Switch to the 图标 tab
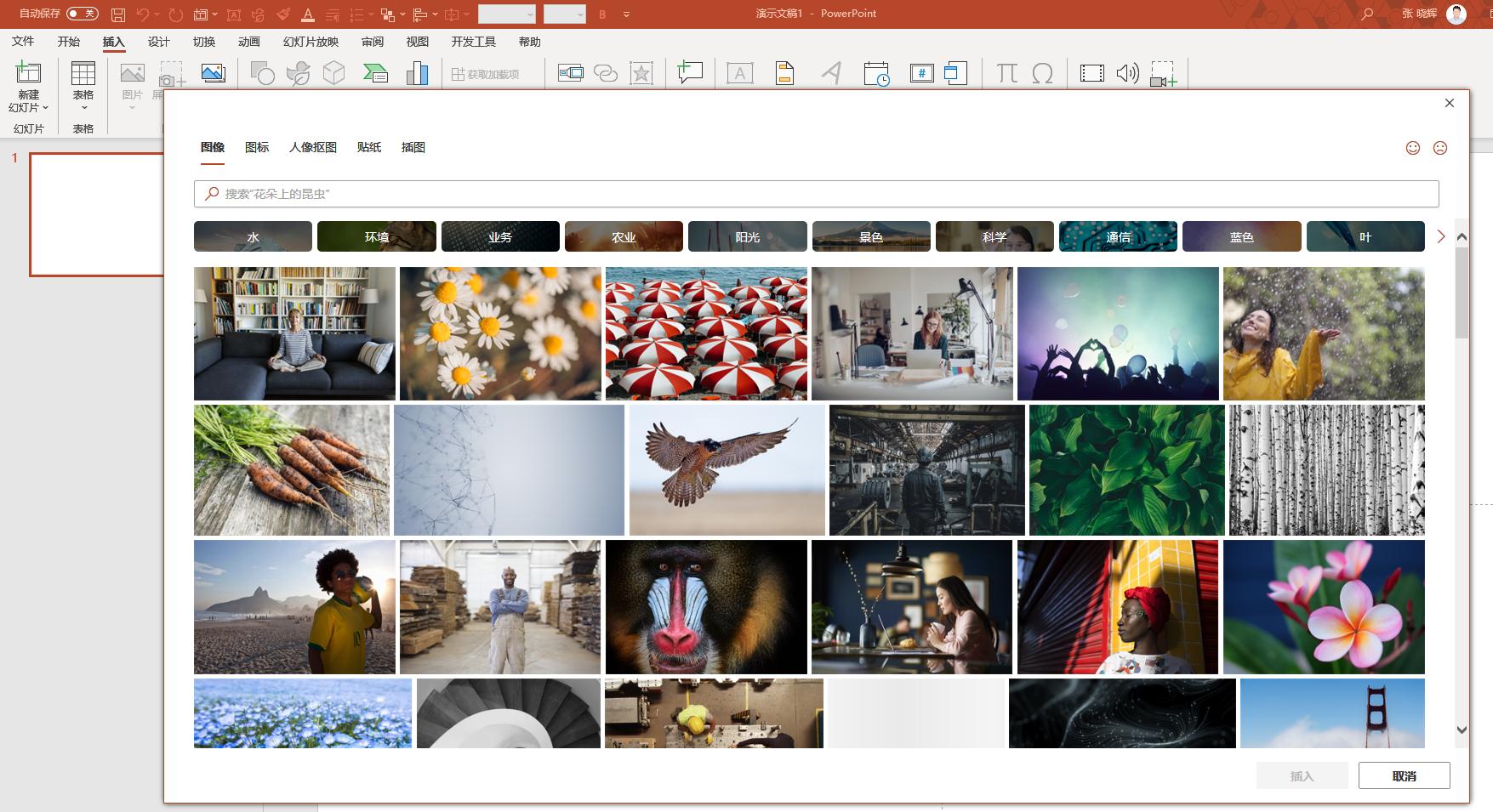 pos(257,148)
